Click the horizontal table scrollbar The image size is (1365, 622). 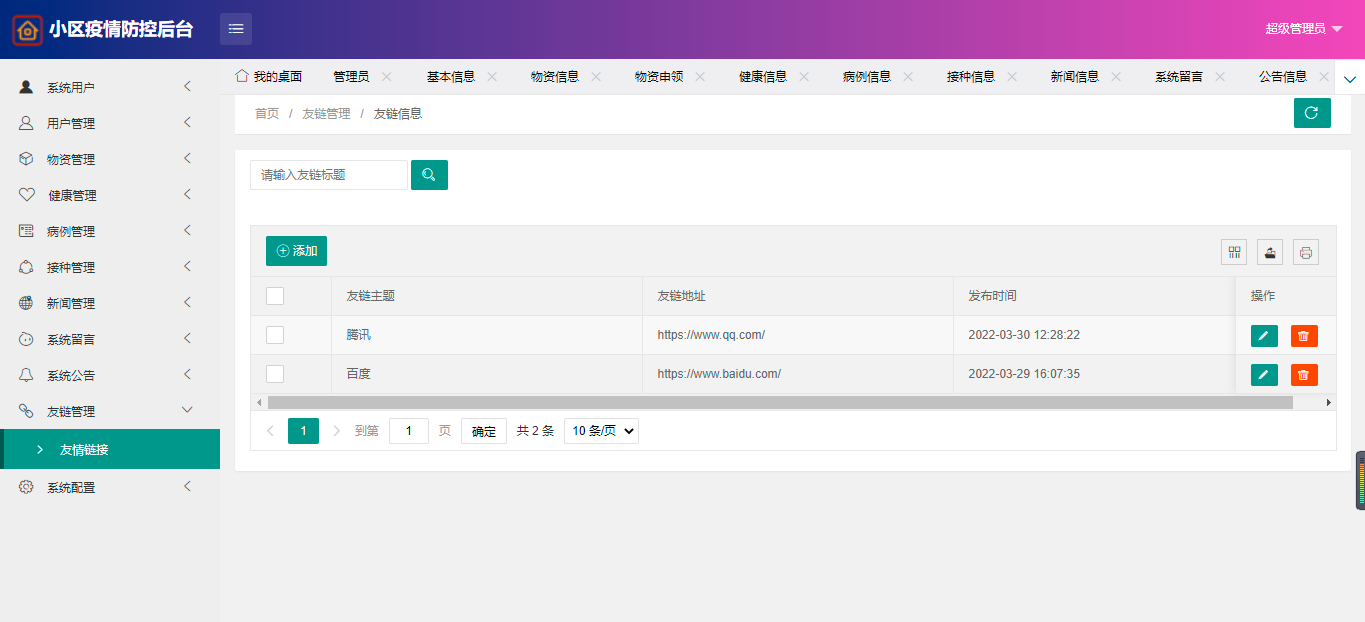780,402
